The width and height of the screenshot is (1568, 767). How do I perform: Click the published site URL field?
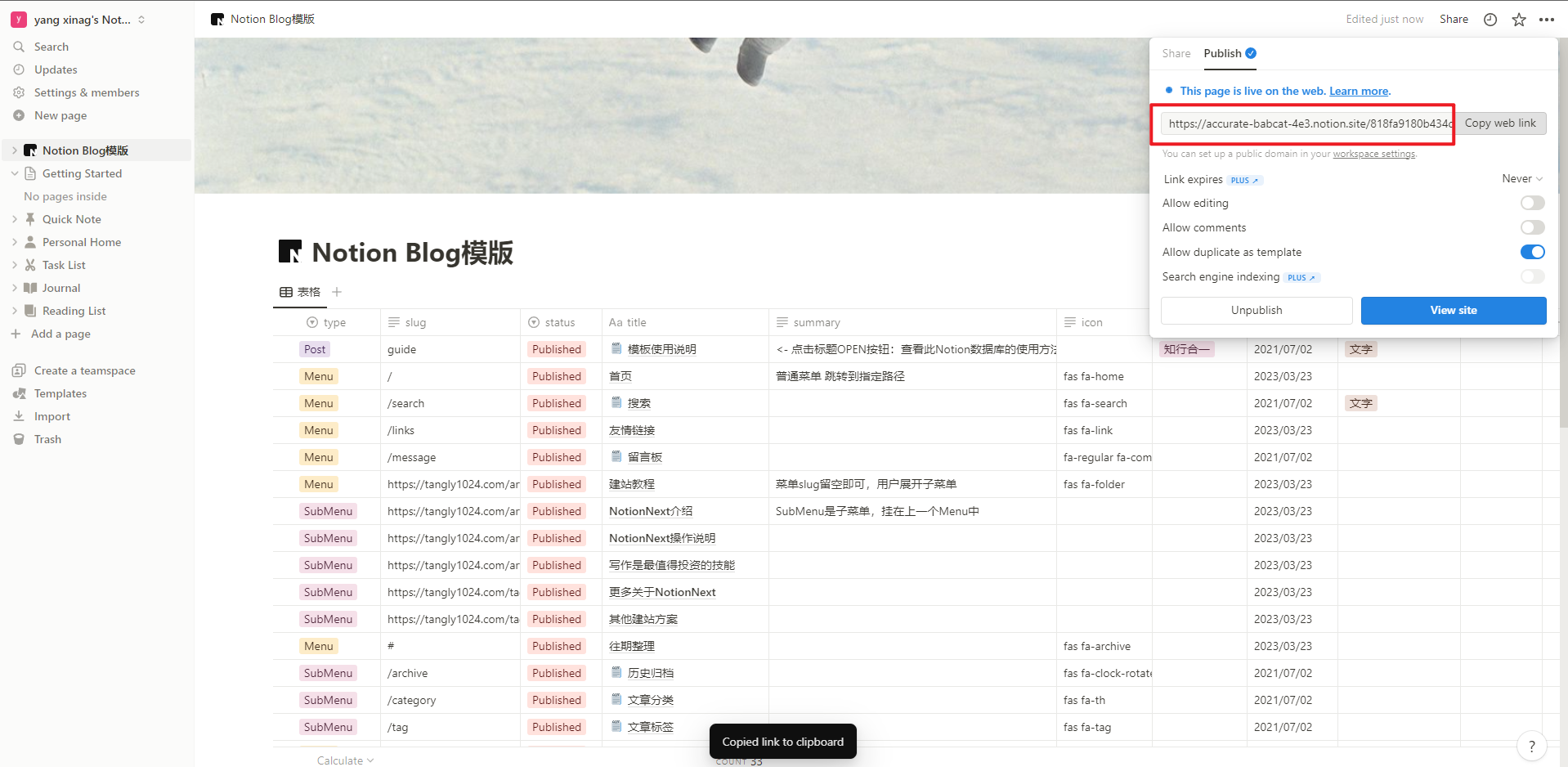pos(1306,123)
